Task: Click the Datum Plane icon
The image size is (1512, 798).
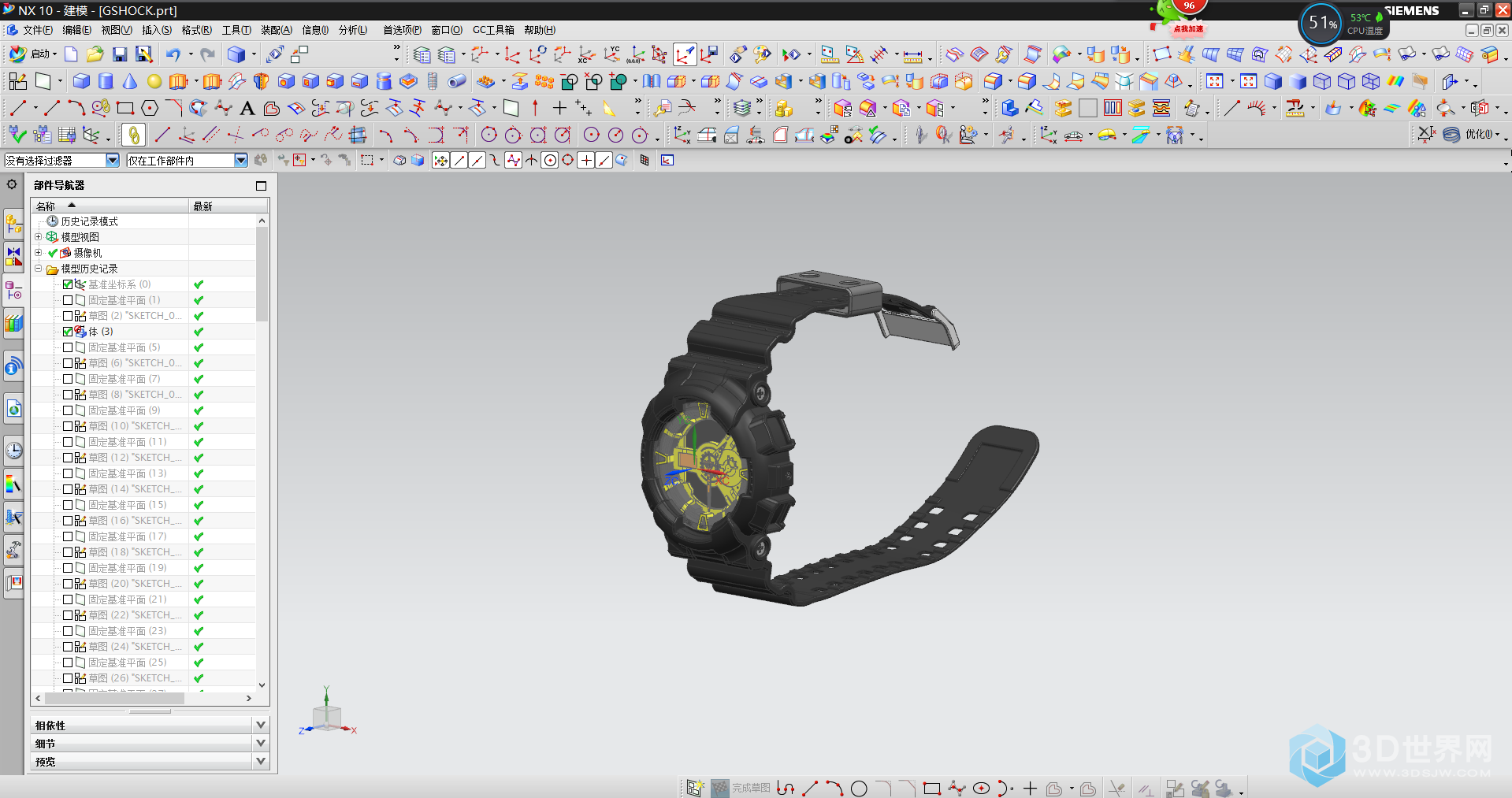Action: tap(43, 81)
